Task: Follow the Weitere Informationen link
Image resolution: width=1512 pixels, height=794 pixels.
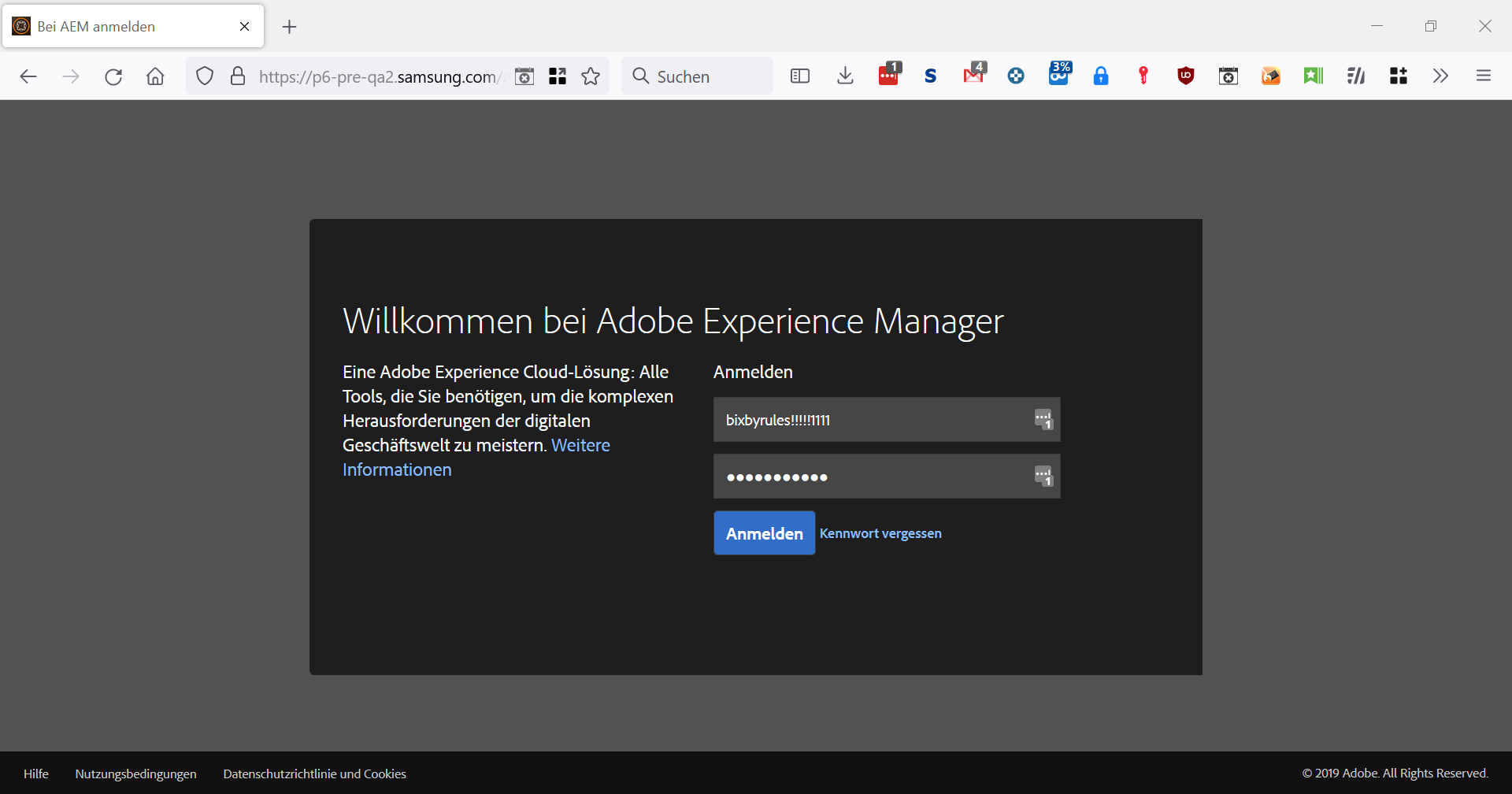Action: [x=476, y=458]
